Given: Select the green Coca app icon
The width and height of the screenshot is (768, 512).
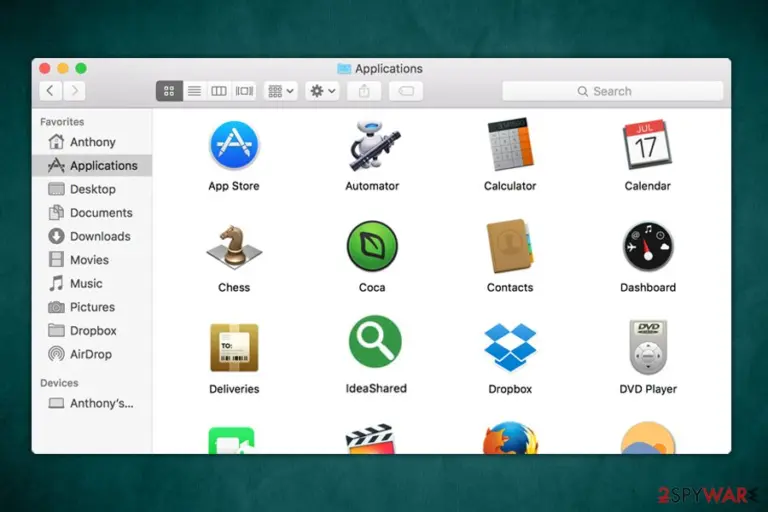Looking at the screenshot, I should click(x=372, y=246).
